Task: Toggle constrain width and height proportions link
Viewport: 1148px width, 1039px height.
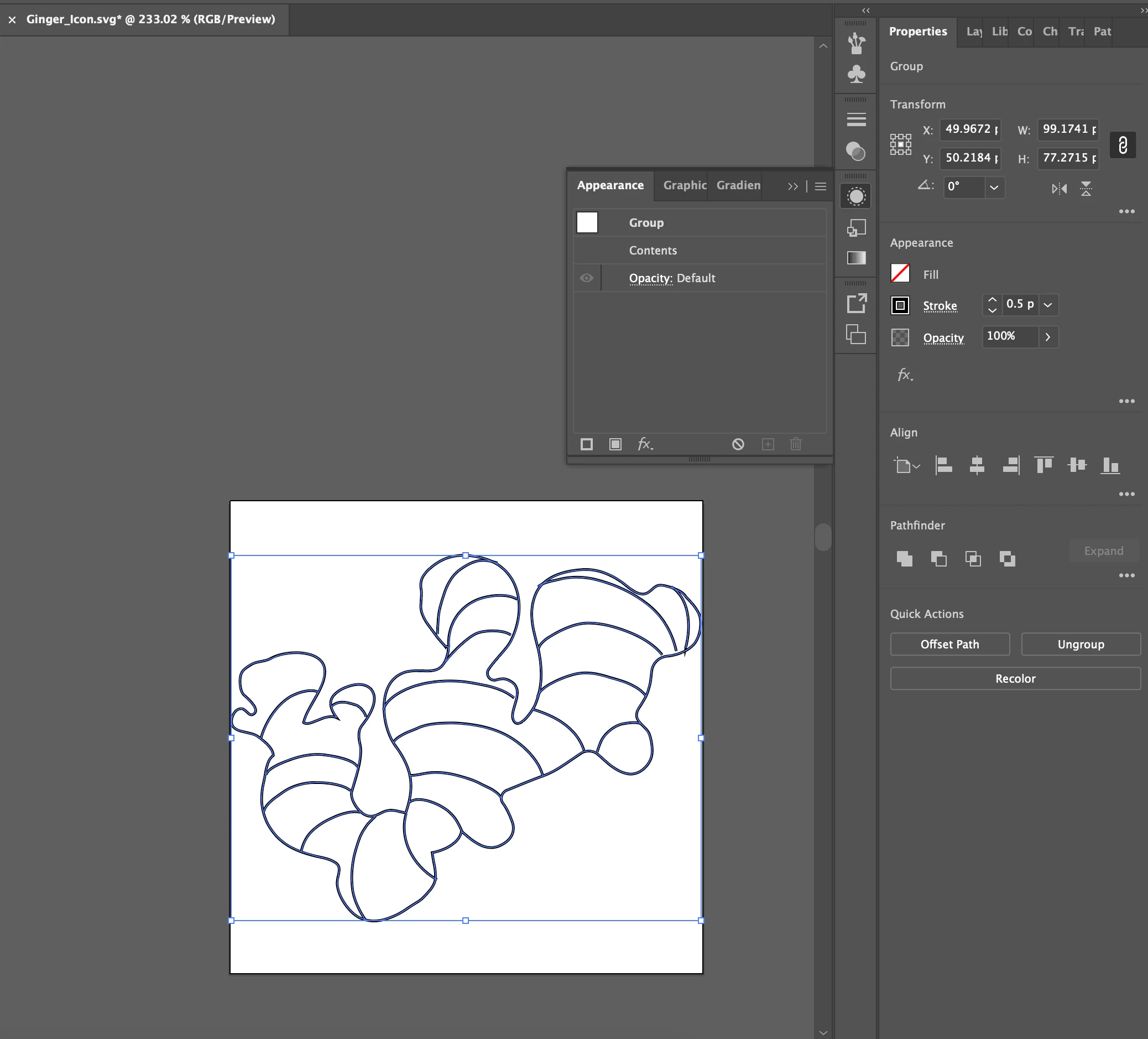Action: [x=1123, y=145]
